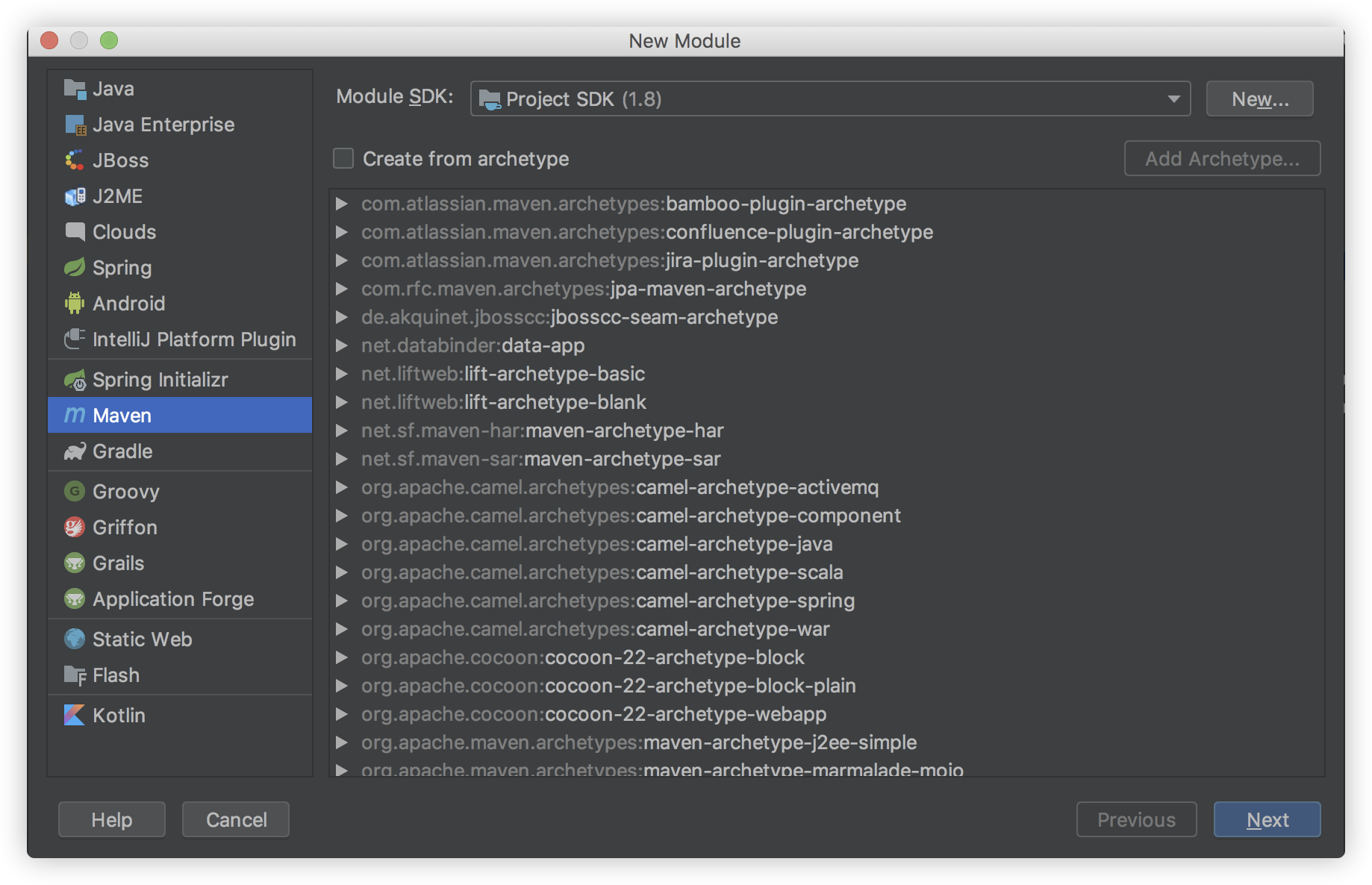1372x885 pixels.
Task: Expand maven-archetype-j2ee-simple node
Action: pyautogui.click(x=342, y=742)
